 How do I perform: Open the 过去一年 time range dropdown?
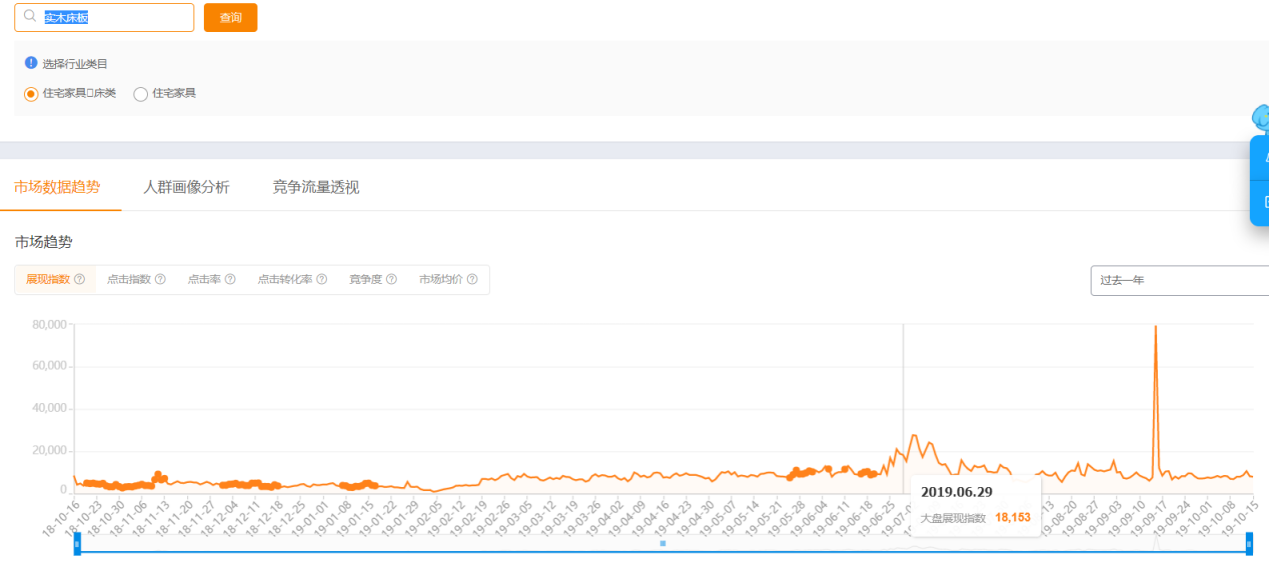(1178, 281)
